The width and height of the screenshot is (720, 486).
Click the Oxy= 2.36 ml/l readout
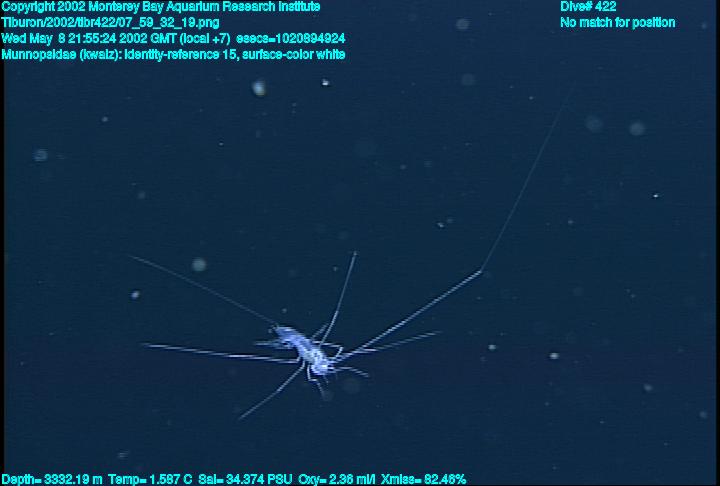(337, 480)
